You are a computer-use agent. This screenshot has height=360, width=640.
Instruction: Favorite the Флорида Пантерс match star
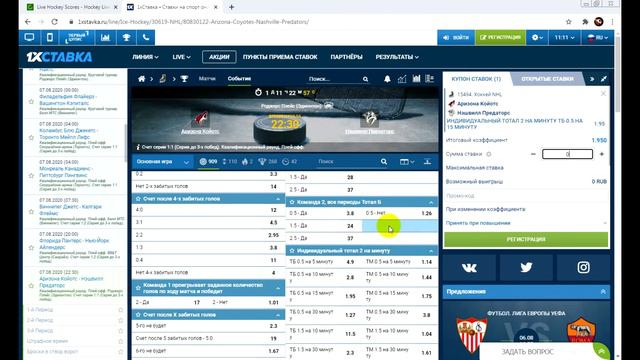(31, 247)
